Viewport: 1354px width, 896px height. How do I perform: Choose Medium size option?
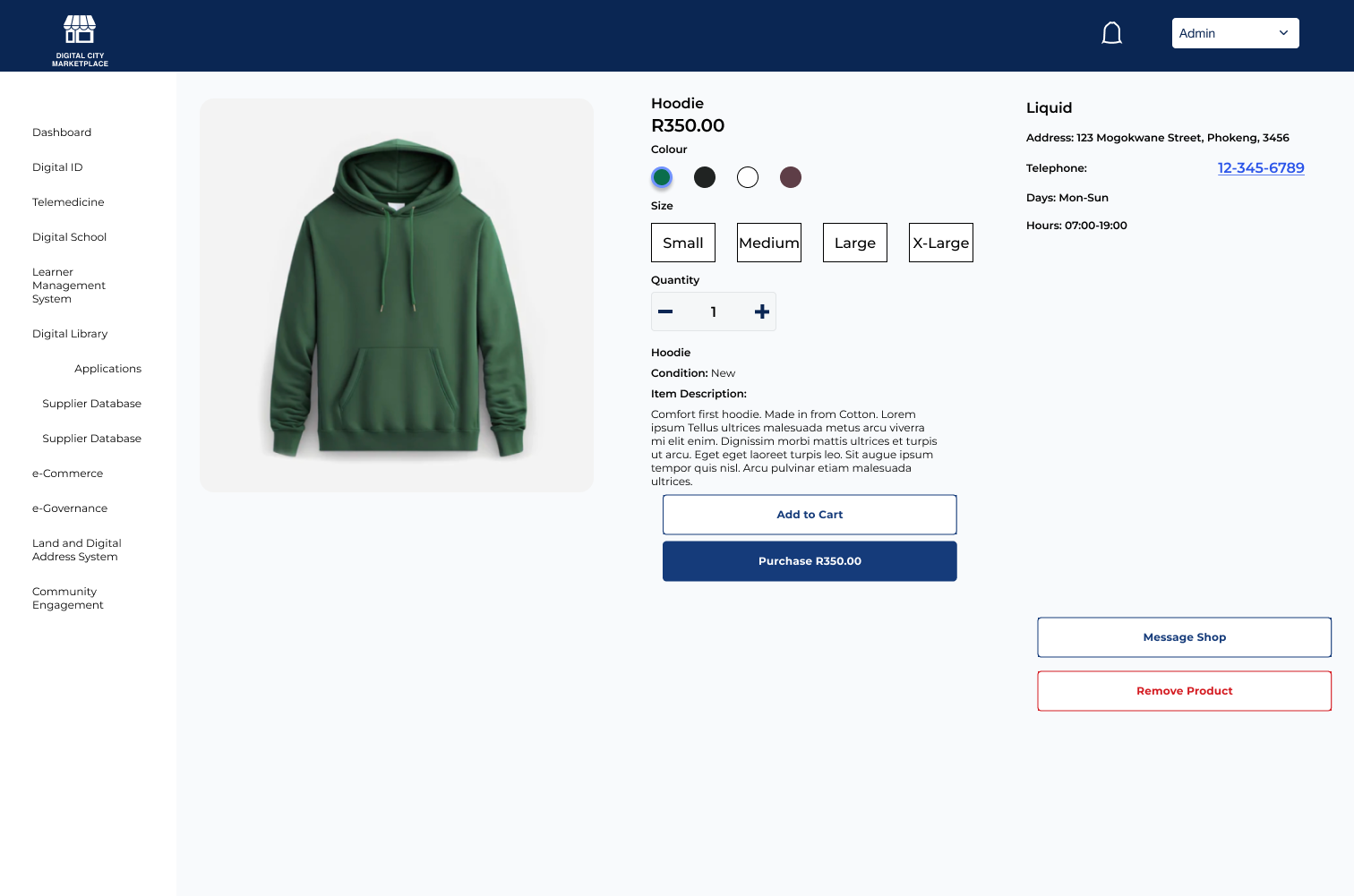point(769,243)
